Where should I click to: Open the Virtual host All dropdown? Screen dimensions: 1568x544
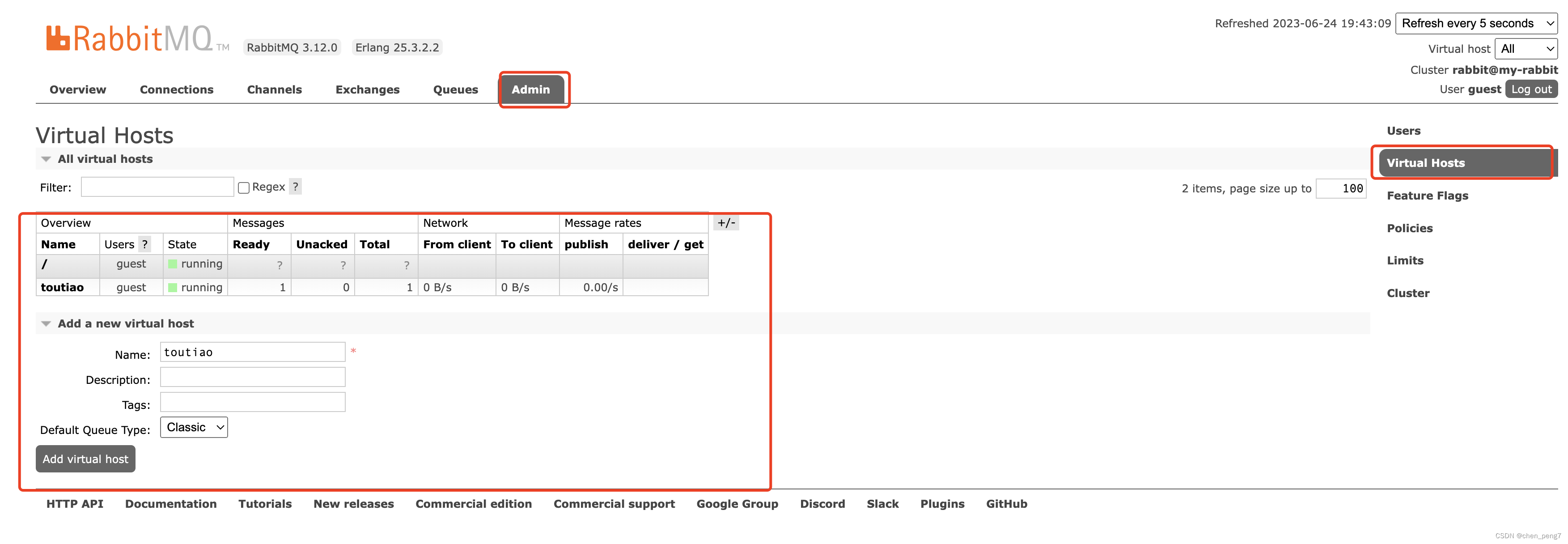coord(1526,49)
